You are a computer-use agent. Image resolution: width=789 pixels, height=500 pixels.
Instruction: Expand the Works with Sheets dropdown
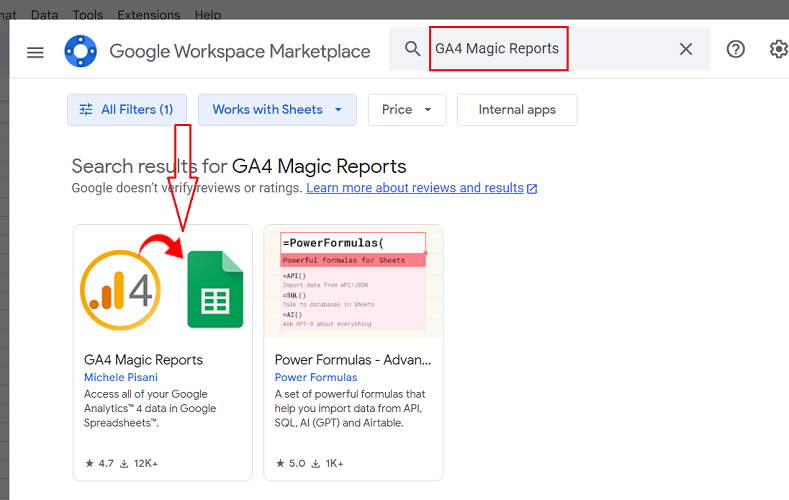[277, 110]
